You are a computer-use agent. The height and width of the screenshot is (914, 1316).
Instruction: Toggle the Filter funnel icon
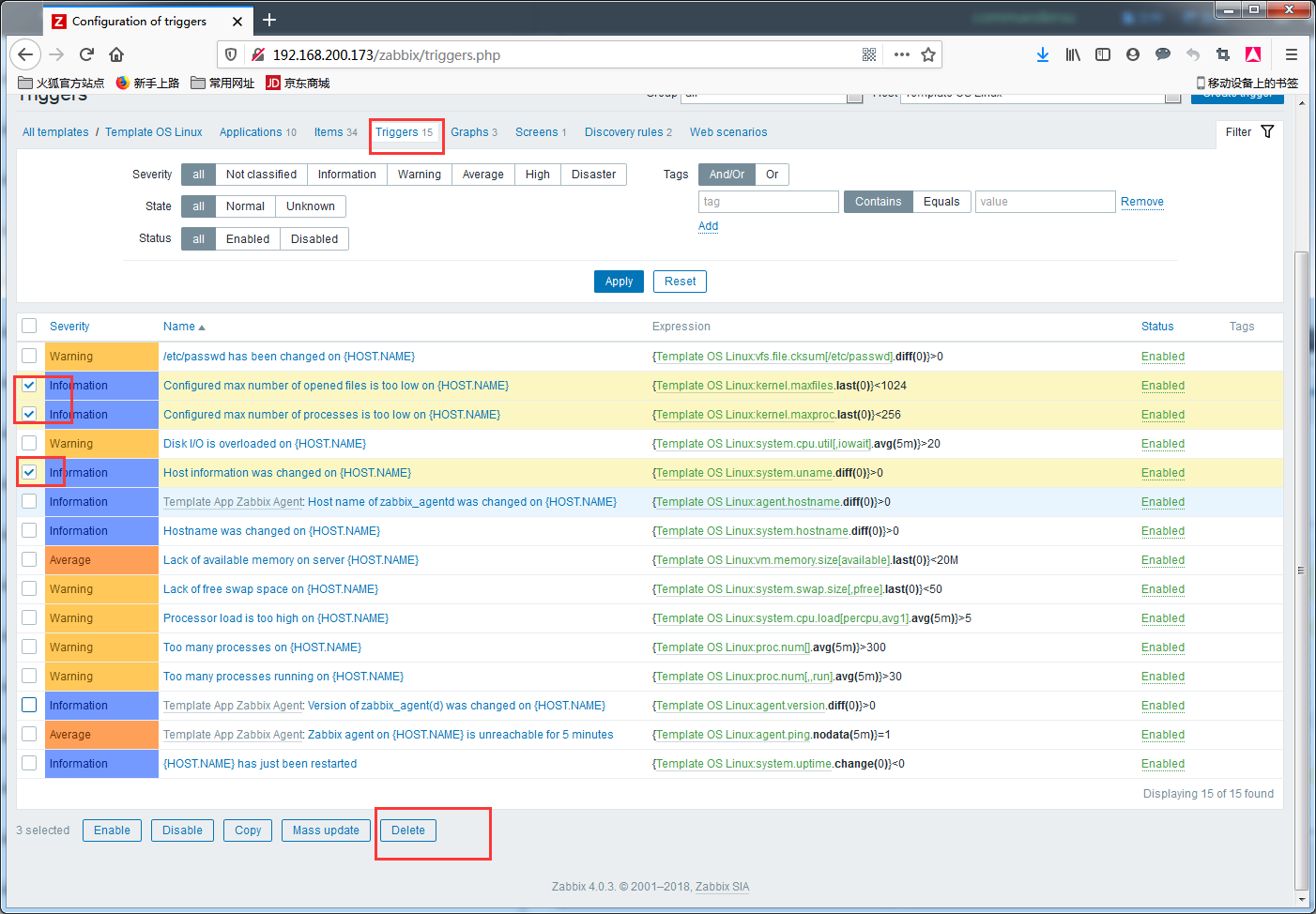(1267, 131)
